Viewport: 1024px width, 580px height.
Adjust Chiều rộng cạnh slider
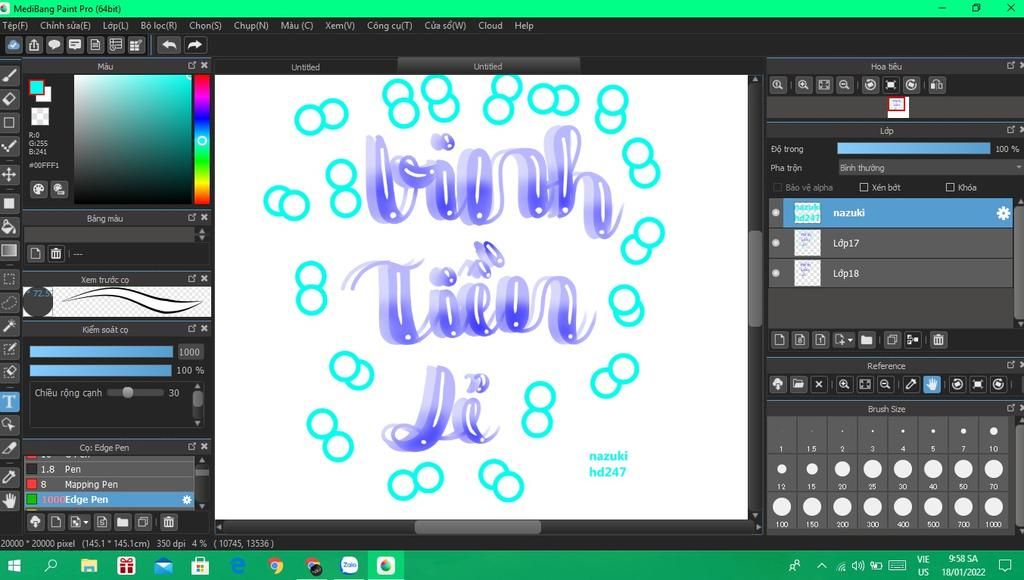(135, 393)
